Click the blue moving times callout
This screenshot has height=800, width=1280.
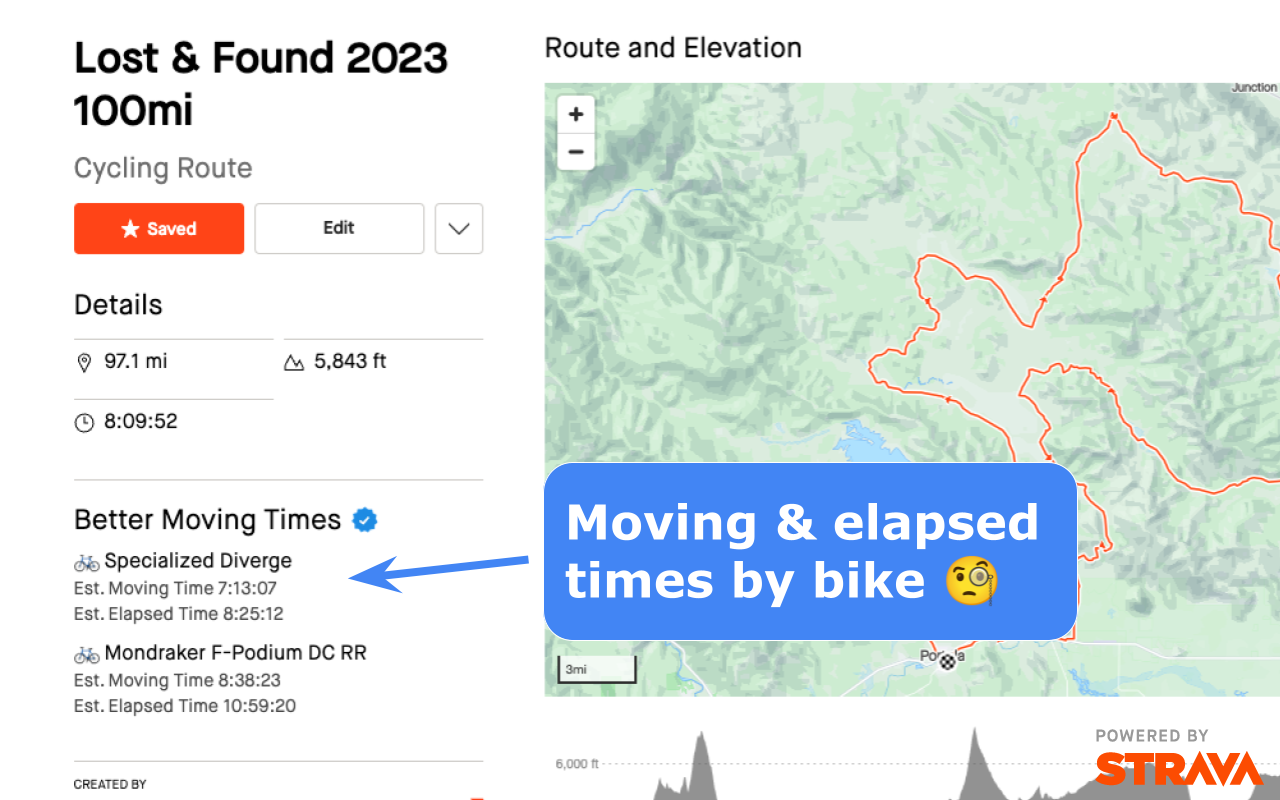pyautogui.click(x=810, y=551)
